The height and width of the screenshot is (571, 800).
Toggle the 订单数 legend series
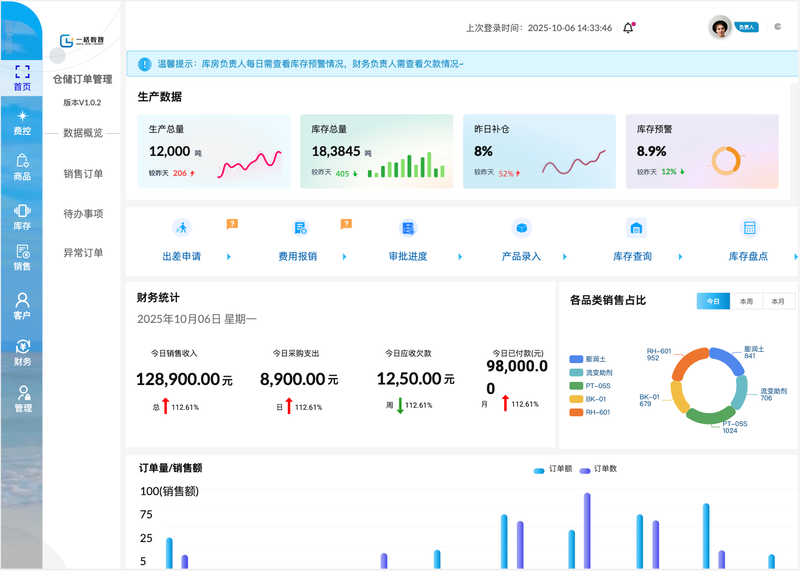point(597,468)
